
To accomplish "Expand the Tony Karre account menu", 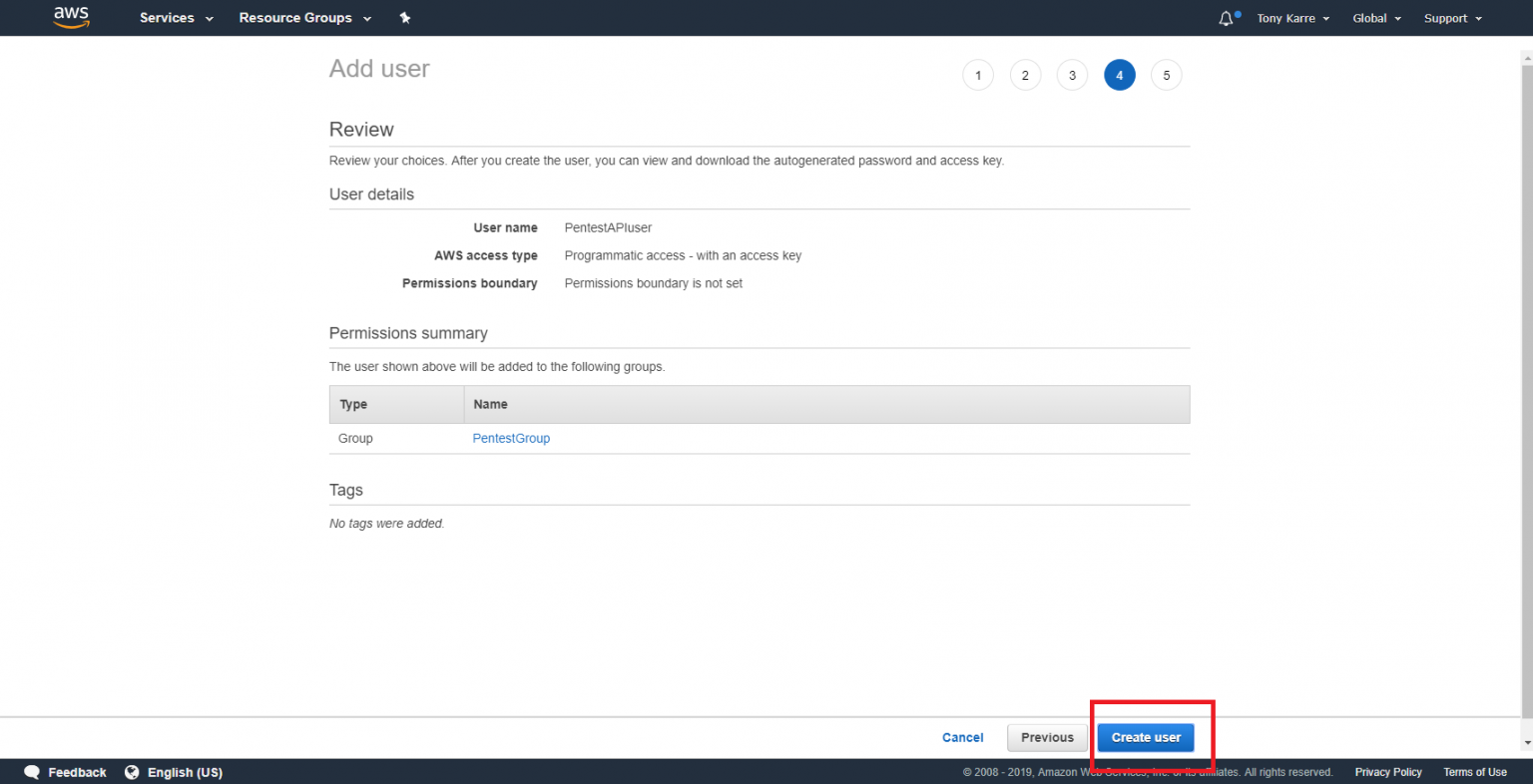I will 1292,18.
